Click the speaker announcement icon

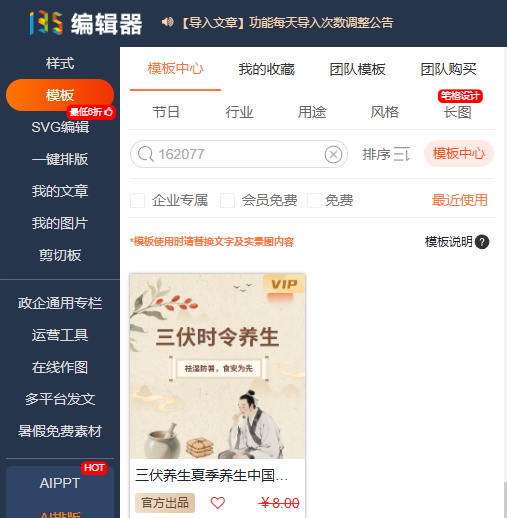167,22
